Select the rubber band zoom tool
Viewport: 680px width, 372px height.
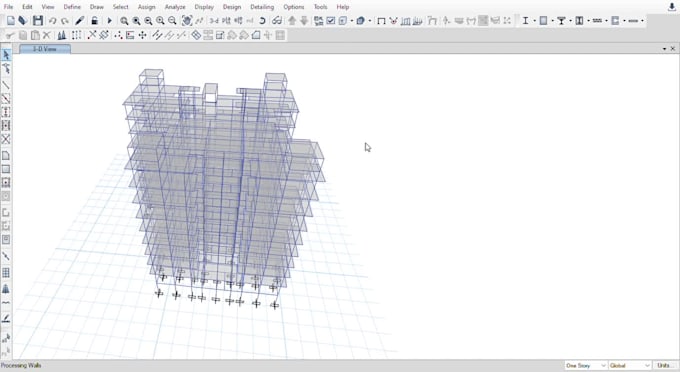[x=124, y=20]
